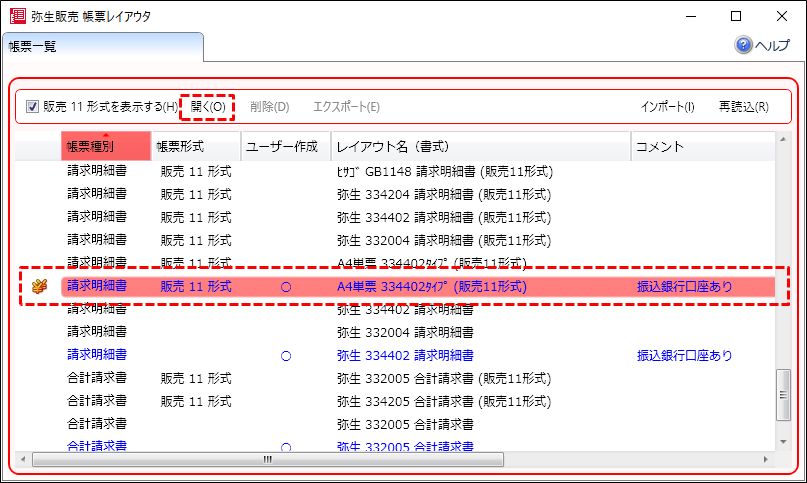
Task: Click the 再読込(R) button
Action: pos(744,107)
